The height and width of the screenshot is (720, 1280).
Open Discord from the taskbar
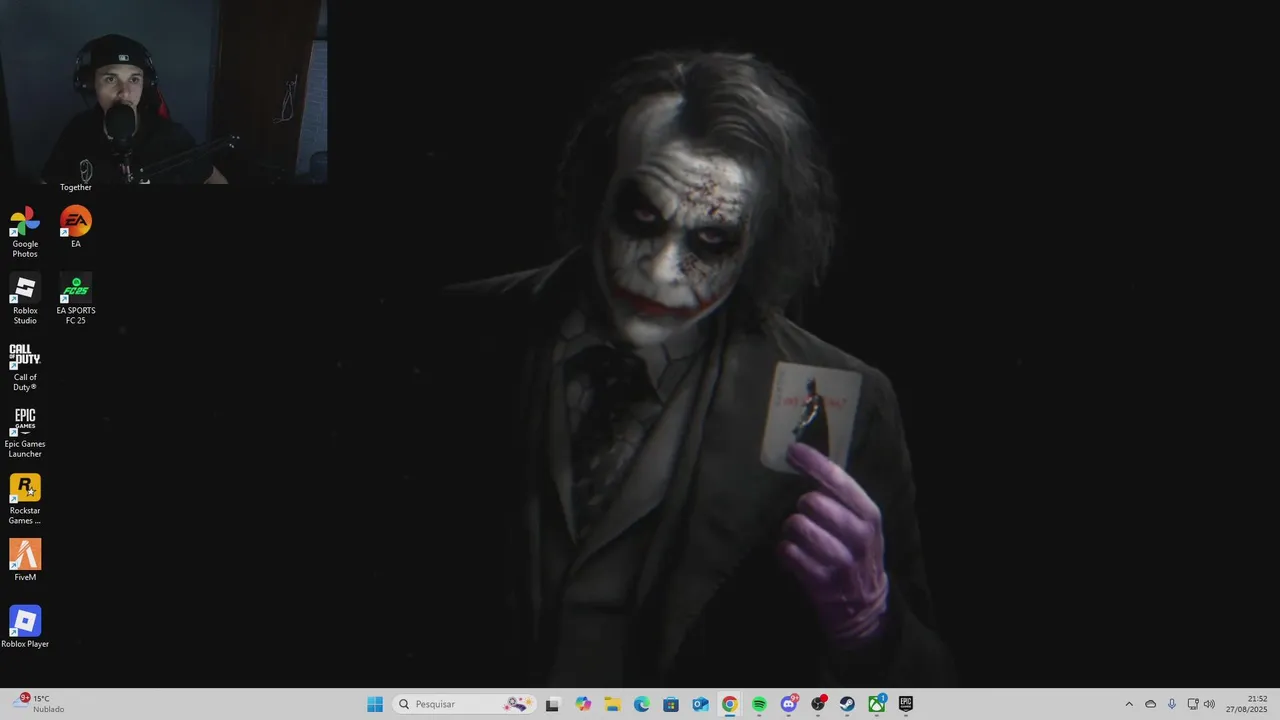coord(789,704)
